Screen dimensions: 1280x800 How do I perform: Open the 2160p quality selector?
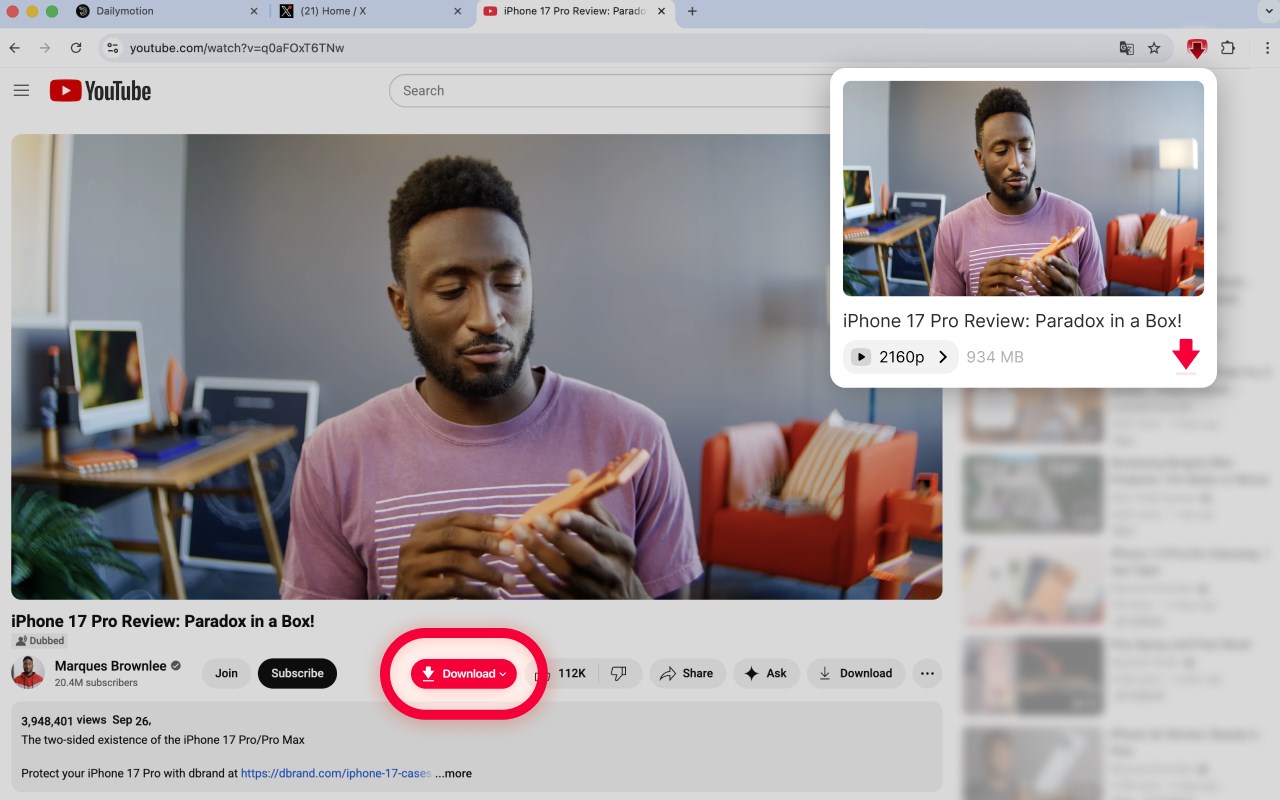coord(900,357)
